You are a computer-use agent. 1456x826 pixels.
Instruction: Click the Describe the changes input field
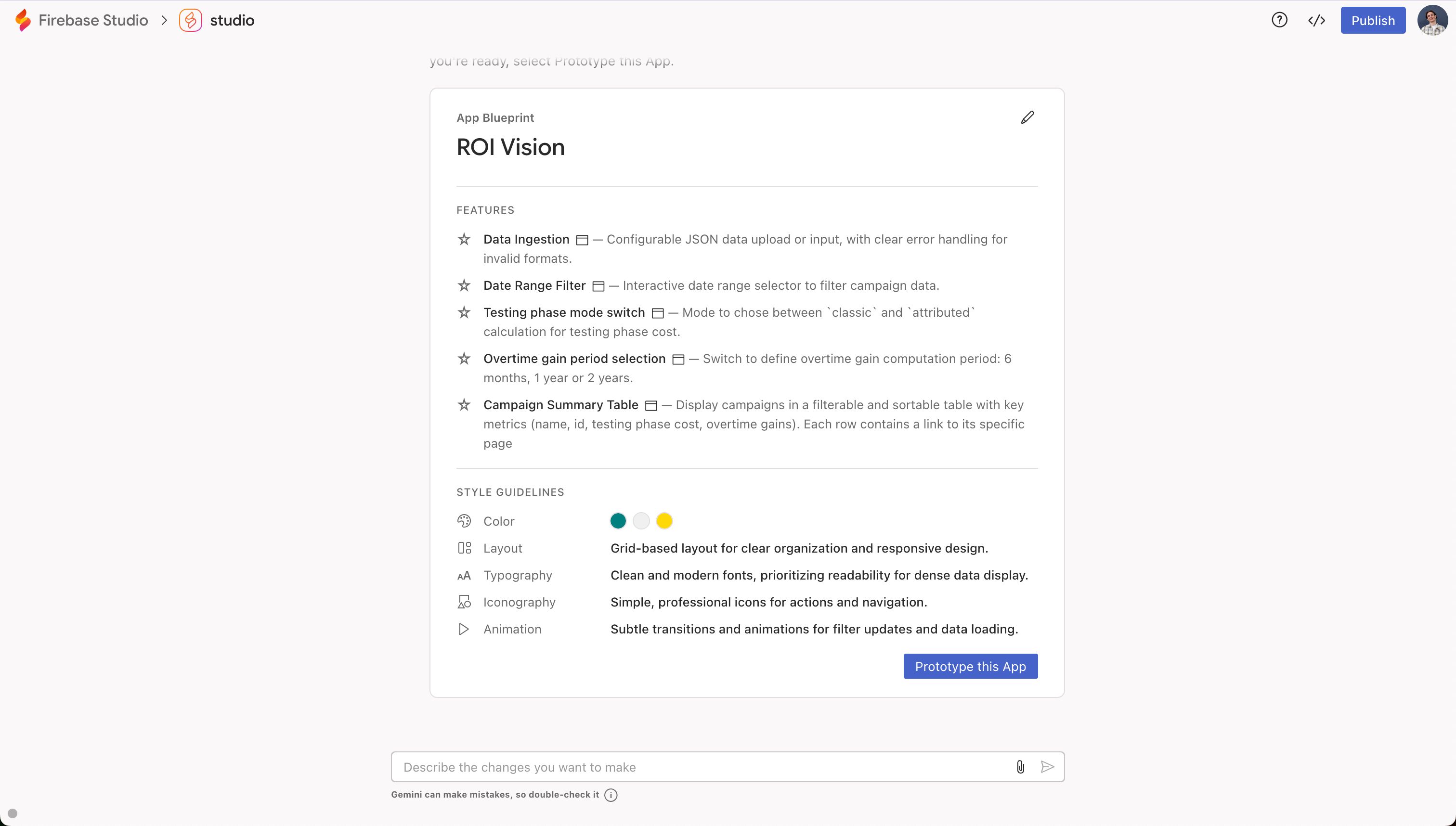pyautogui.click(x=703, y=767)
